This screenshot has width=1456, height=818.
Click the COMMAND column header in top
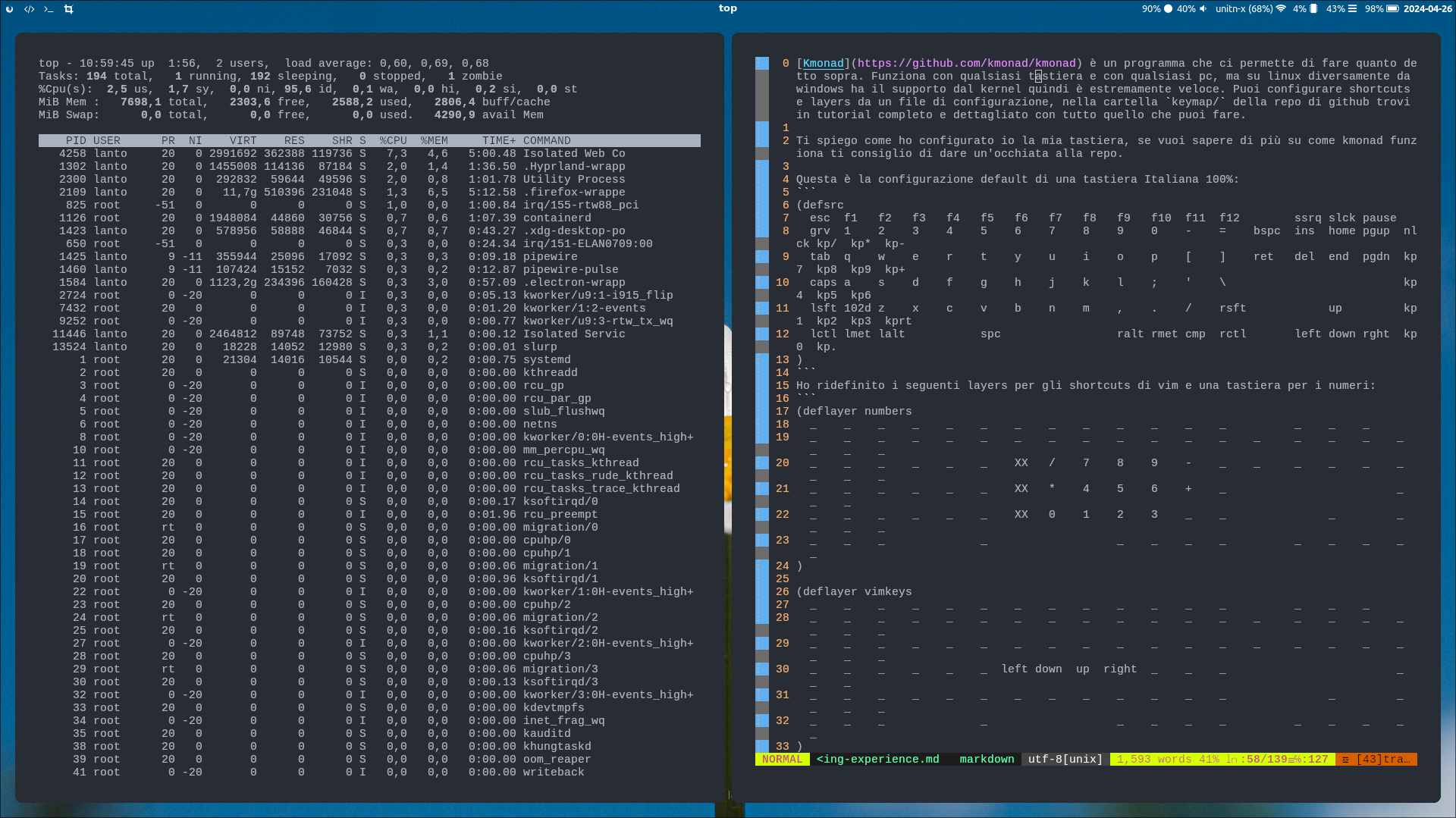(546, 141)
